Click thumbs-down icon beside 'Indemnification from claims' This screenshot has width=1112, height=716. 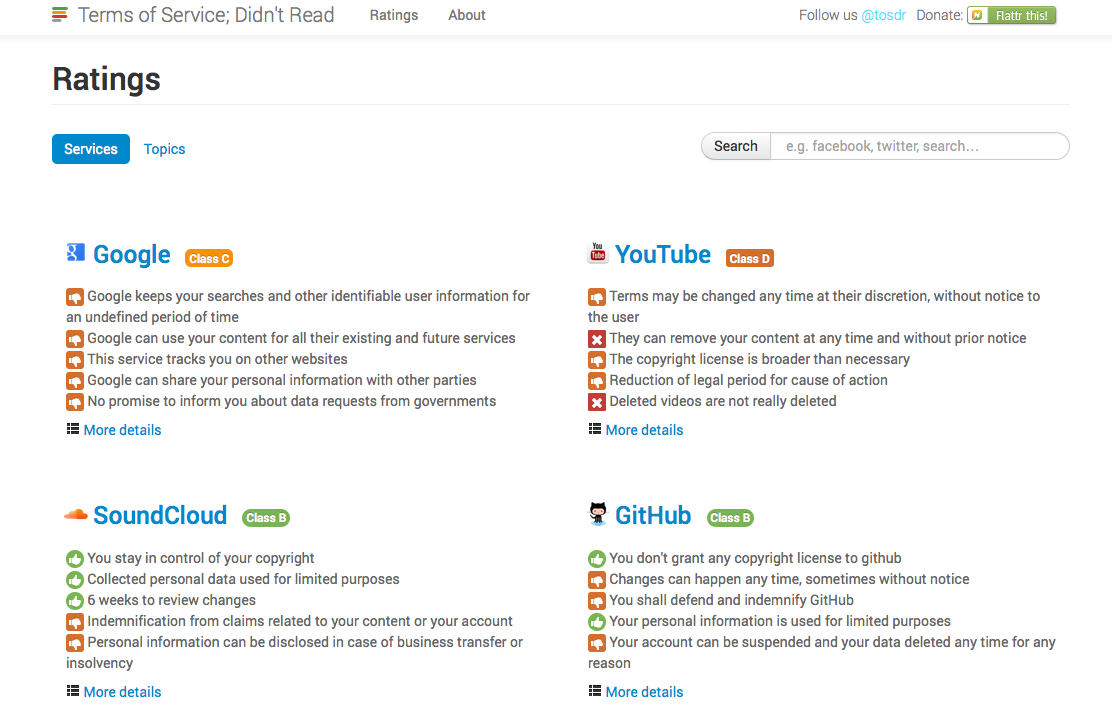pyautogui.click(x=74, y=622)
